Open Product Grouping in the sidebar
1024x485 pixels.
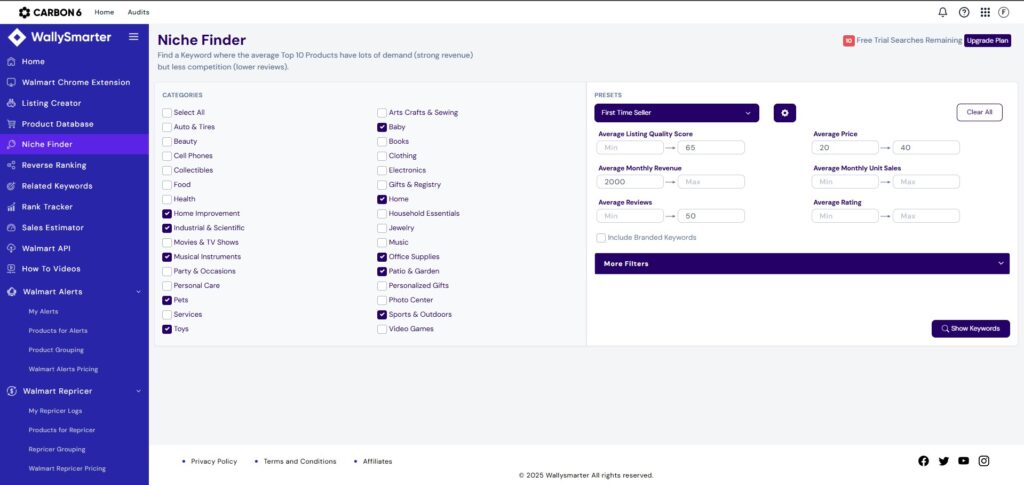tap(56, 350)
